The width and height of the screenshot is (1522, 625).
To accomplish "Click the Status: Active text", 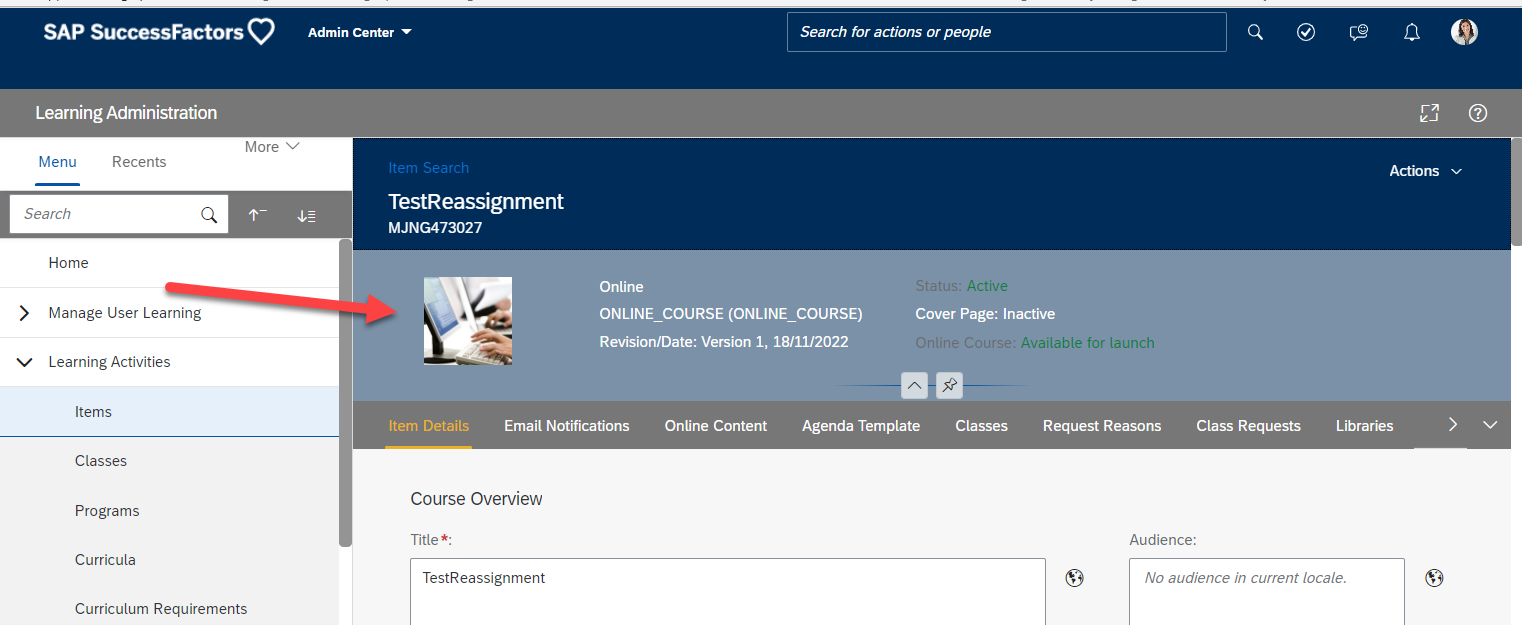I will pos(961,286).
